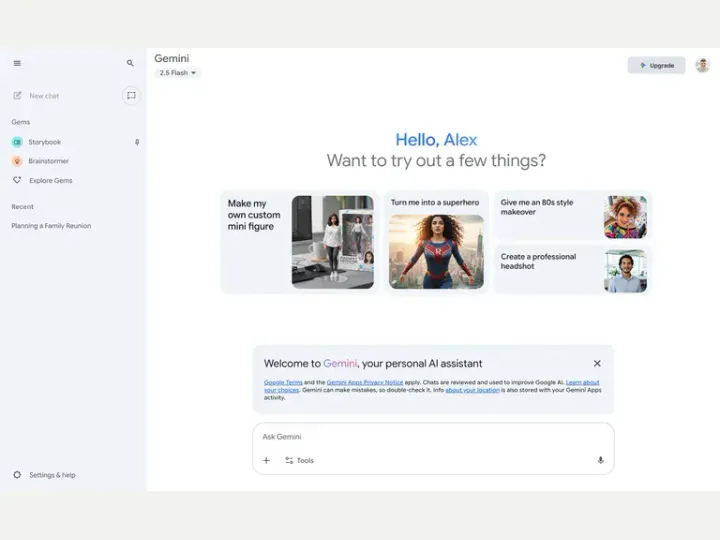Open Explore Gems
The width and height of the screenshot is (720, 540).
pyautogui.click(x=51, y=180)
